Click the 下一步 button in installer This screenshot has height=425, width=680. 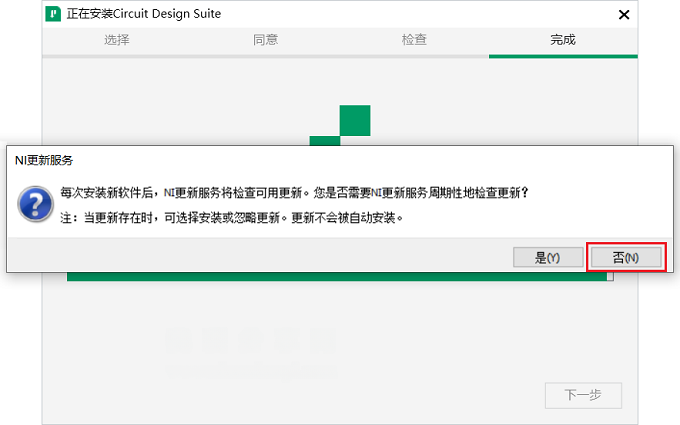pyautogui.click(x=583, y=395)
